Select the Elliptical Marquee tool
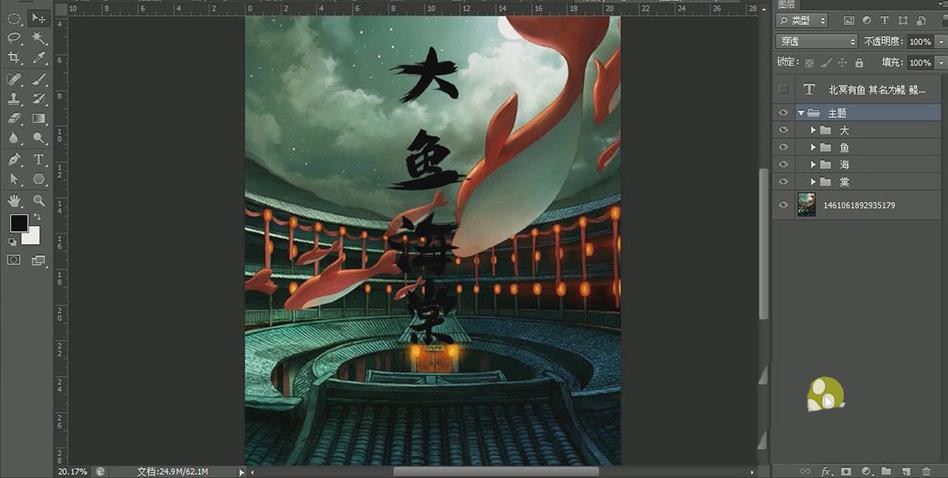This screenshot has height=478, width=948. pyautogui.click(x=14, y=18)
